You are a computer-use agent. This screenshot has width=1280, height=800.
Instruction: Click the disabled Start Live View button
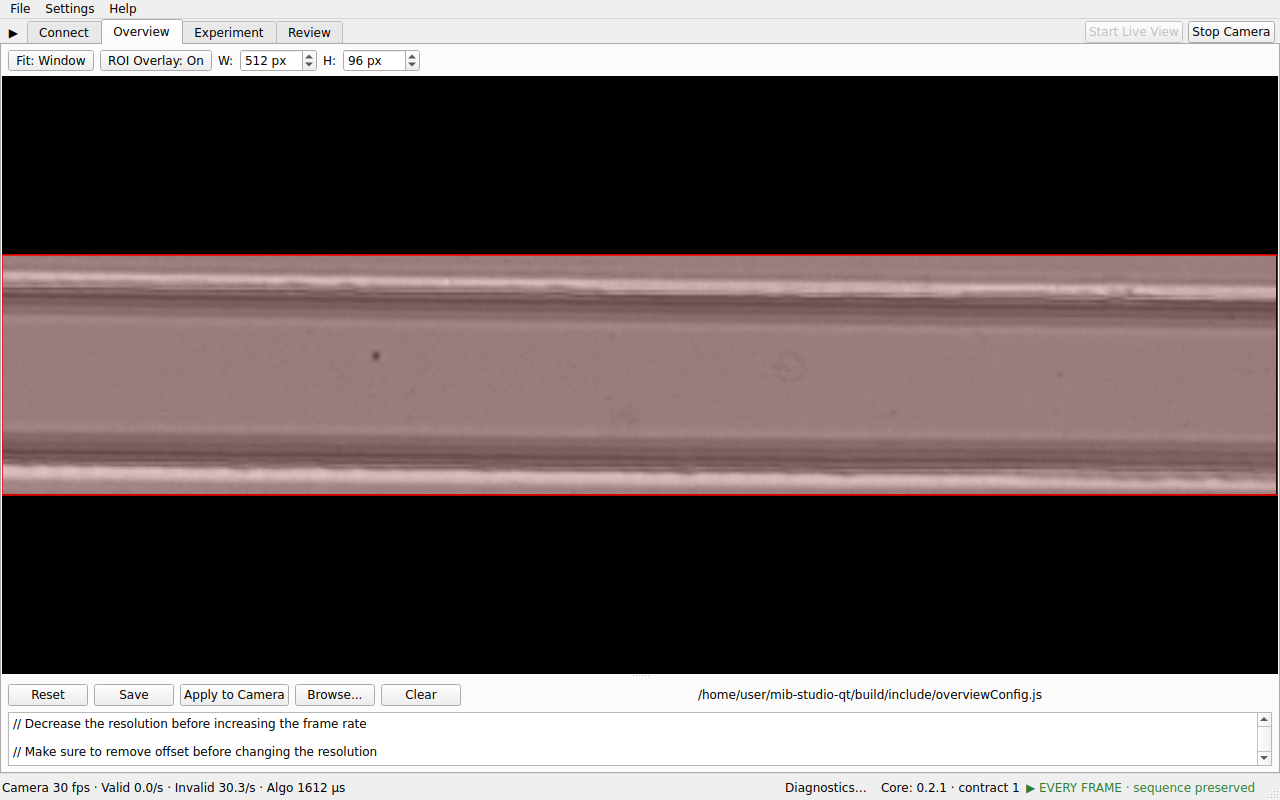click(1134, 32)
